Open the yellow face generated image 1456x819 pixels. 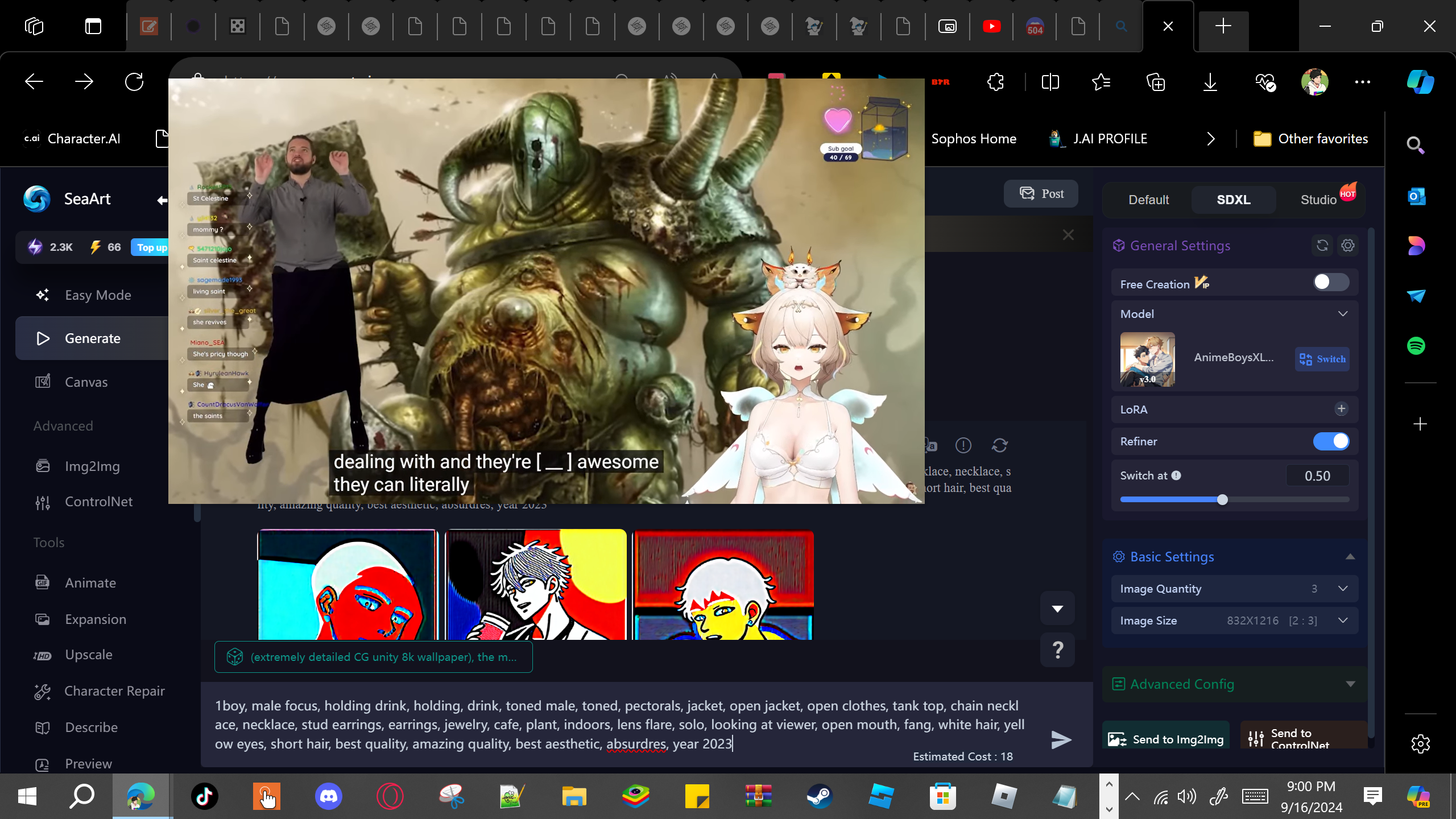(723, 584)
